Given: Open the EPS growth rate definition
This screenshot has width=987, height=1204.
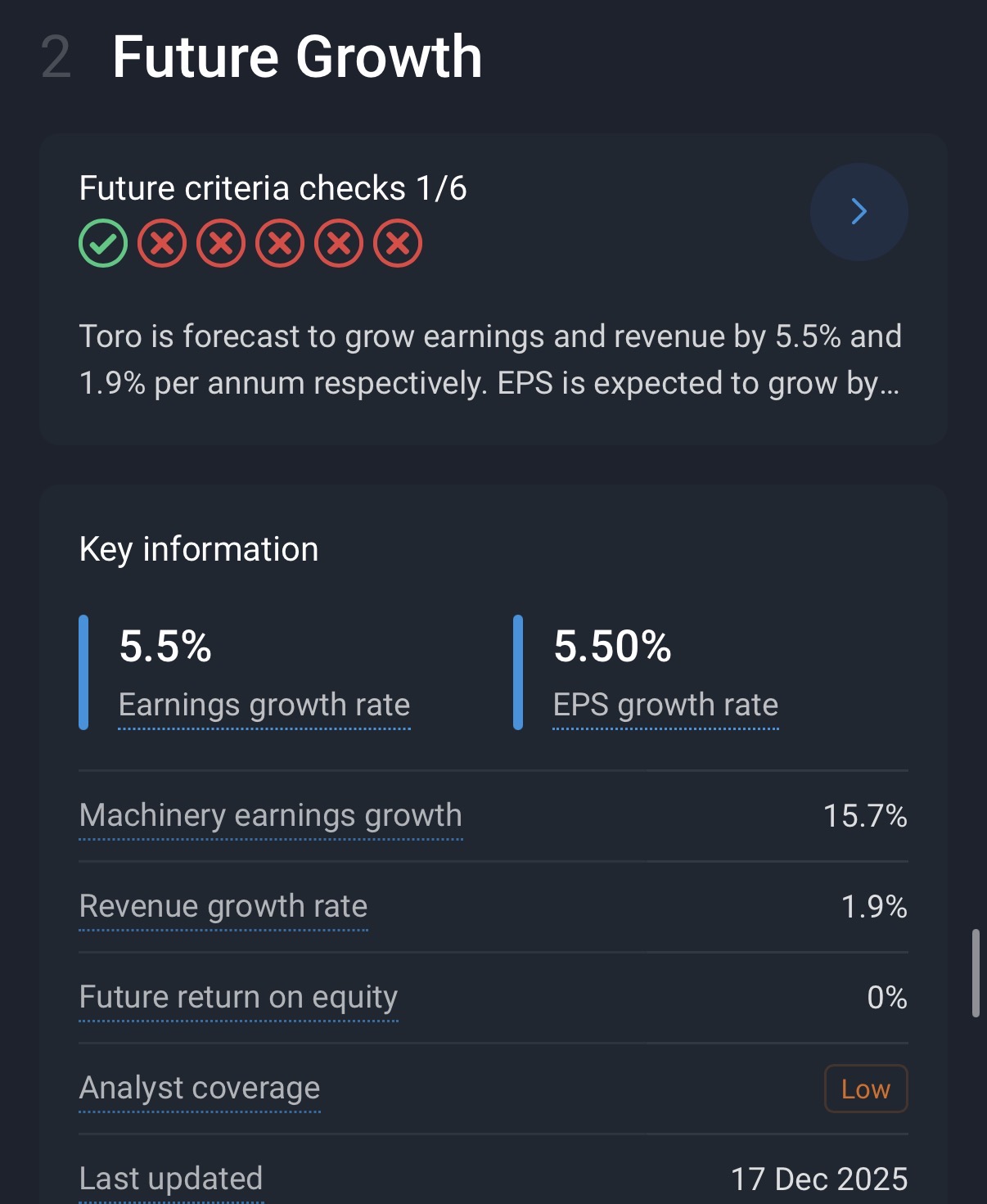Looking at the screenshot, I should [x=665, y=705].
